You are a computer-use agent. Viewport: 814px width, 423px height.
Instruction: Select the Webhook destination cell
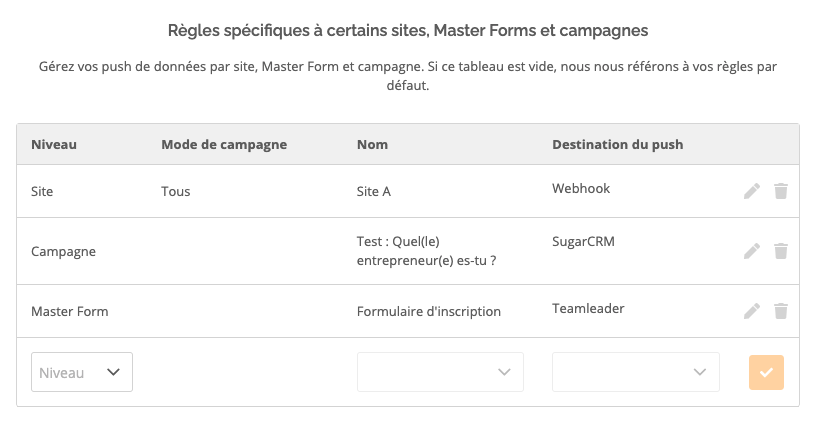pyautogui.click(x=581, y=188)
